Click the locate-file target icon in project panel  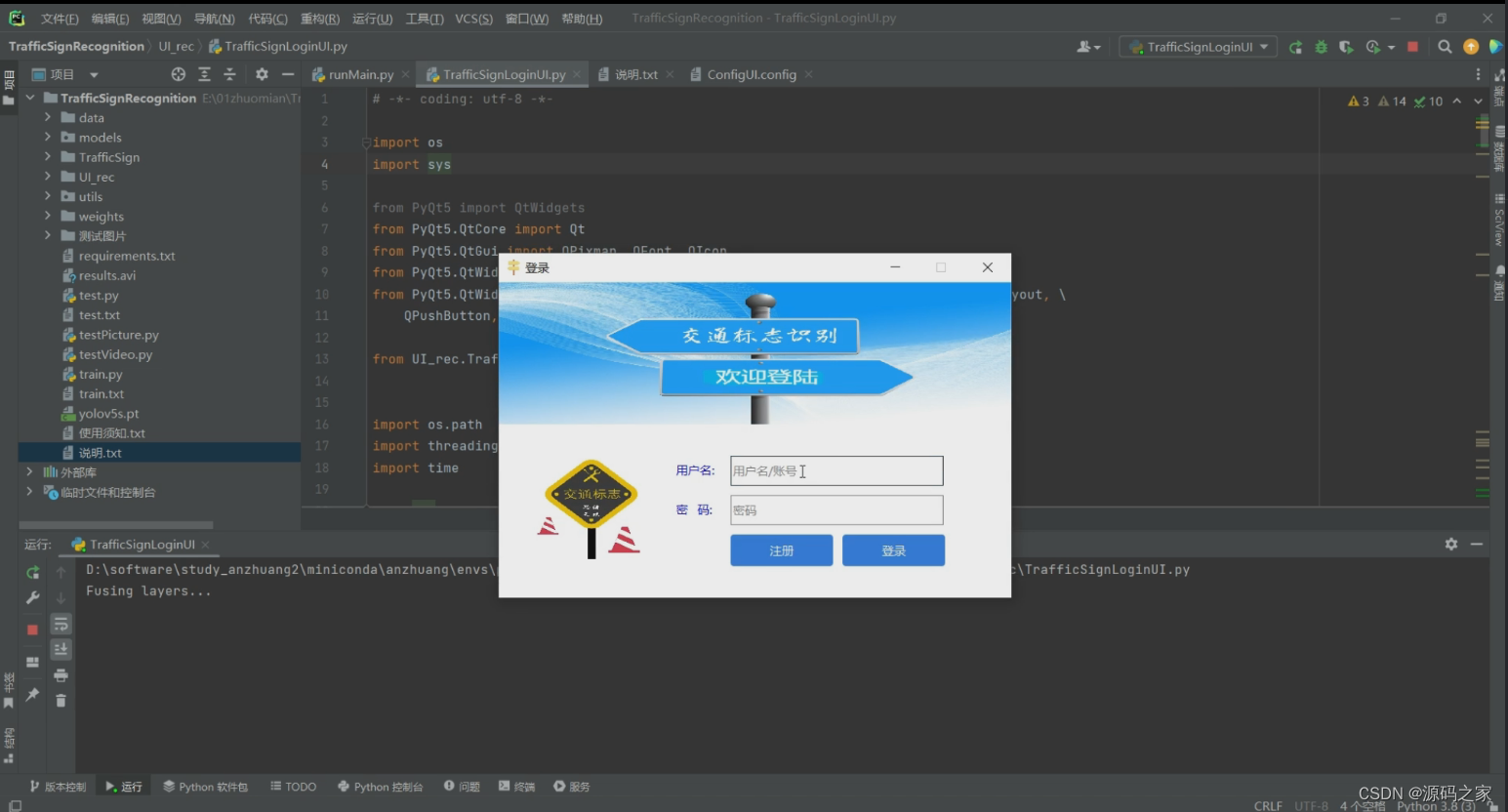pyautogui.click(x=178, y=74)
